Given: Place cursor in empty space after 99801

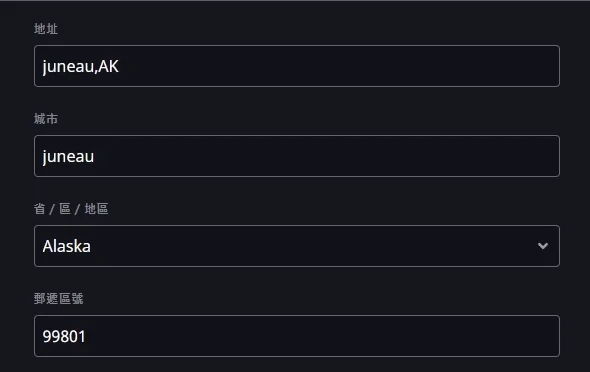Looking at the screenshot, I should (324, 336).
